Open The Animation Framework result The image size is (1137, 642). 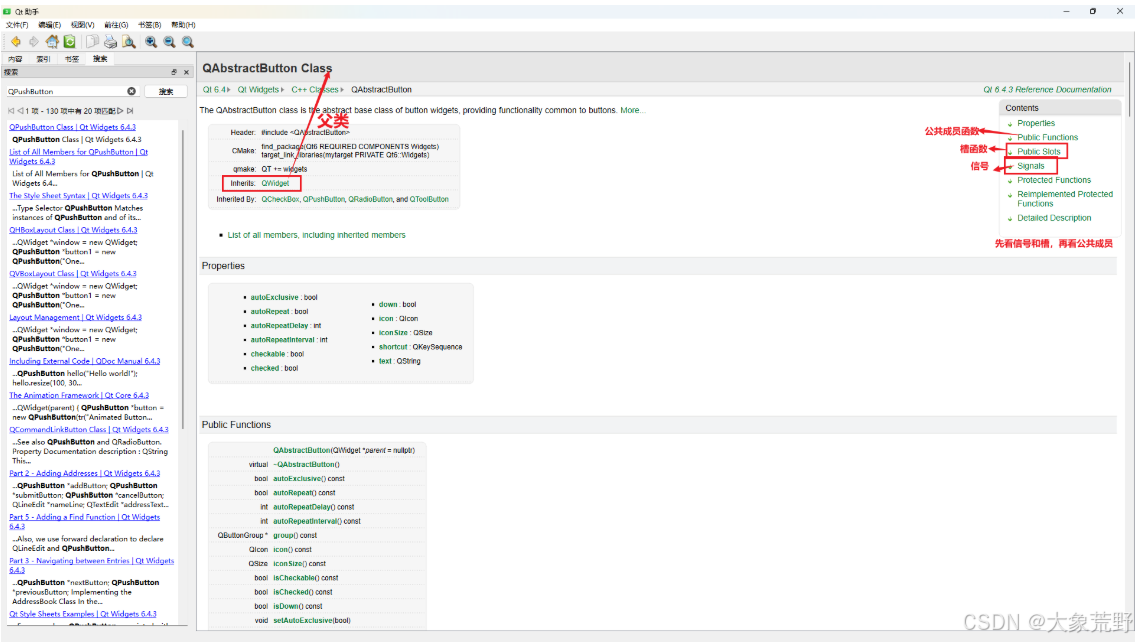79,395
